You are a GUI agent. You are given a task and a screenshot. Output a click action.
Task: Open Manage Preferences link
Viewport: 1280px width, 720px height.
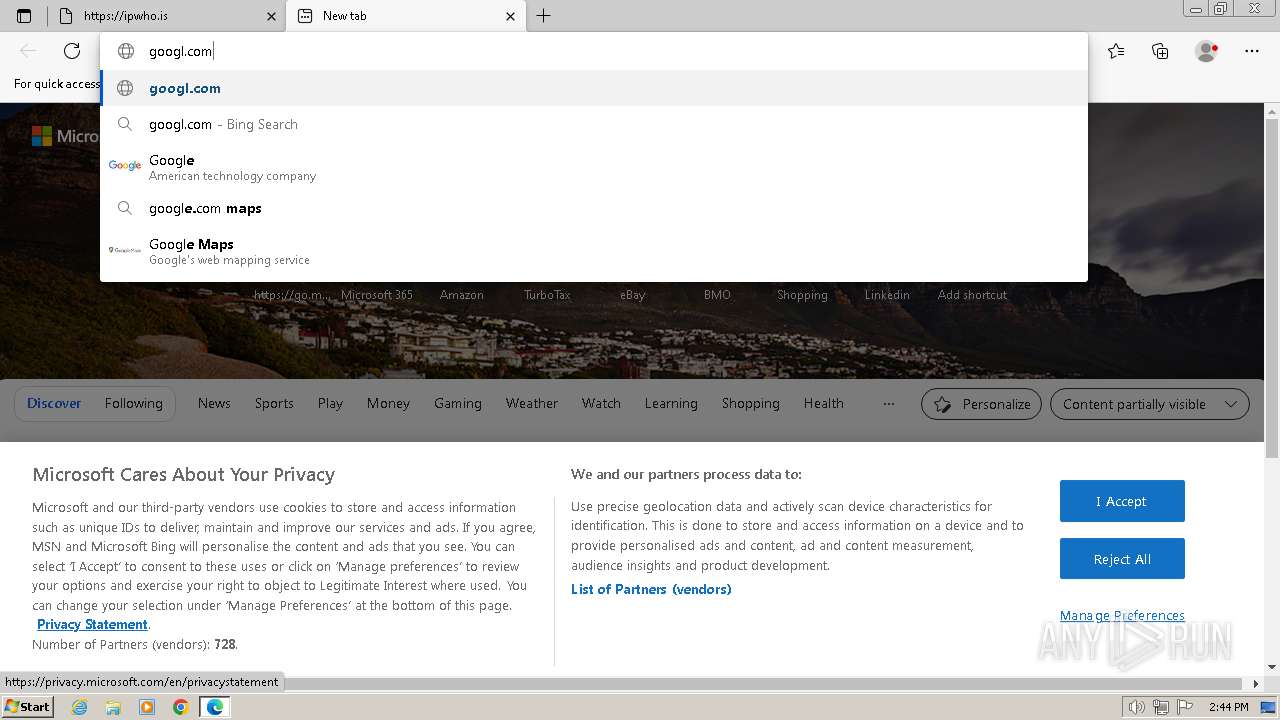(1122, 615)
